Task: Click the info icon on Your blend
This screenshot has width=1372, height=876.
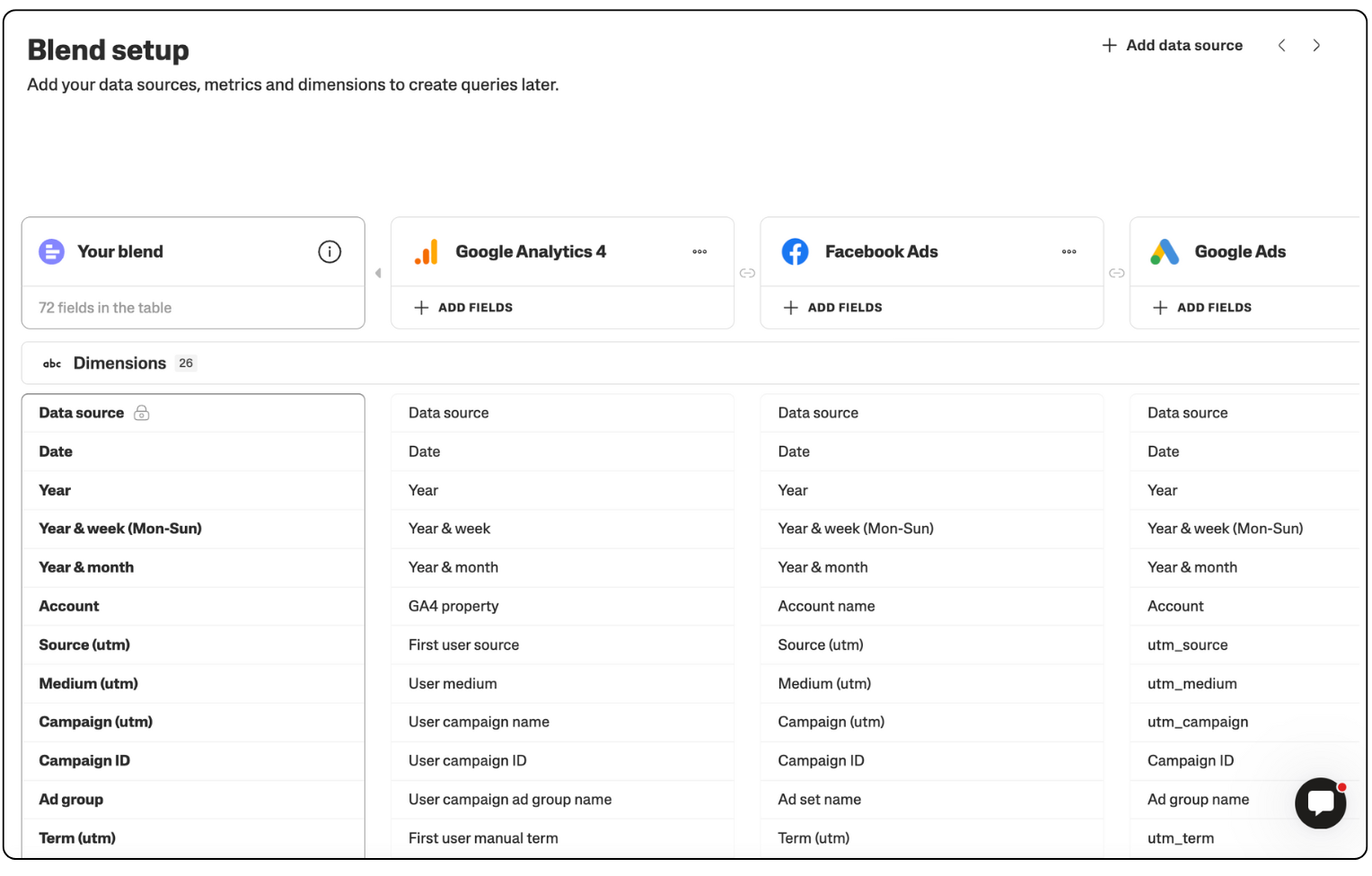Action: 330,252
